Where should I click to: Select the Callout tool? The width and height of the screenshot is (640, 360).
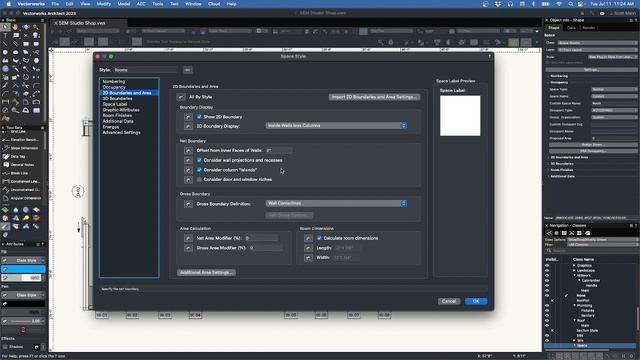pos(16,36)
